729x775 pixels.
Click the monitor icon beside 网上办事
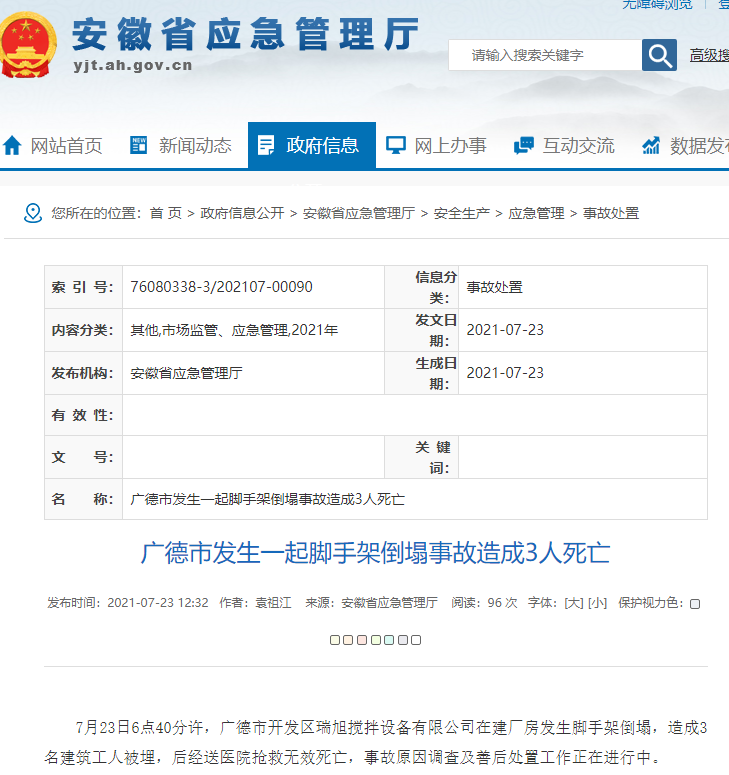[x=396, y=146]
